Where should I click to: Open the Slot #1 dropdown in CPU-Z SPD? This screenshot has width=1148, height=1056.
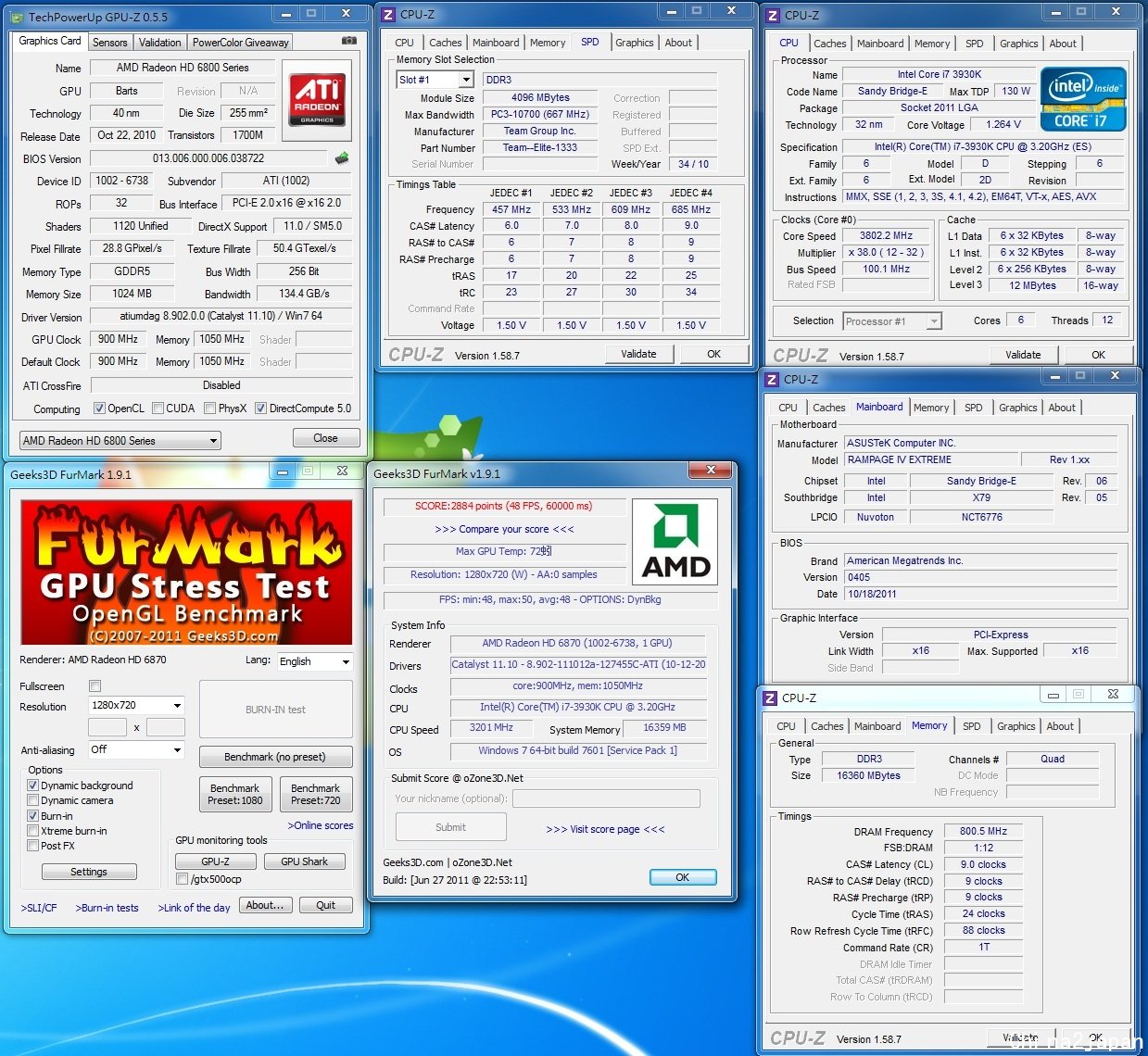point(435,80)
